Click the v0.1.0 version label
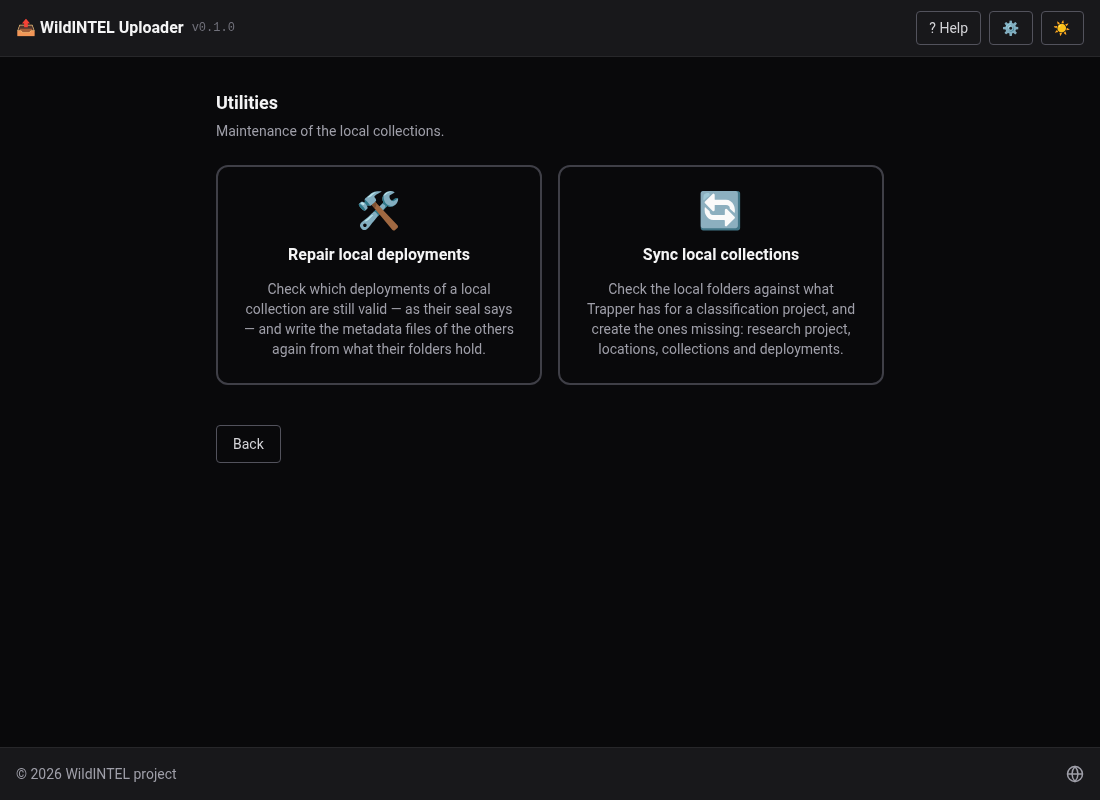Image resolution: width=1100 pixels, height=800 pixels. coord(213,27)
